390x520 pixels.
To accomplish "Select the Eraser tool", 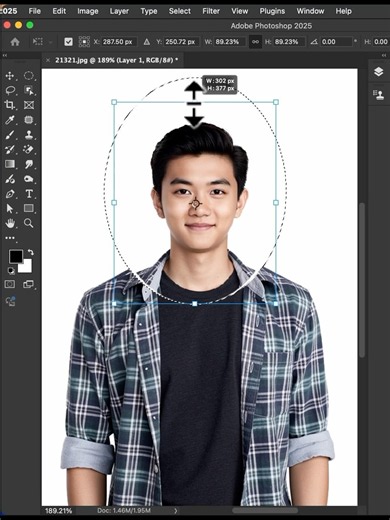I will tap(29, 149).
